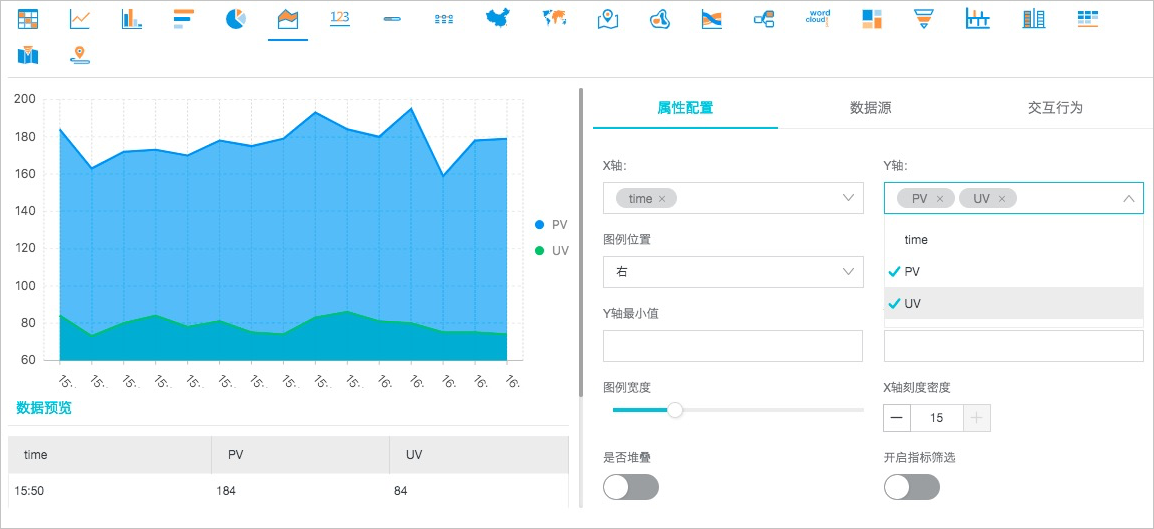Select the treemap chart icon
The width and height of the screenshot is (1154, 529).
872,18
